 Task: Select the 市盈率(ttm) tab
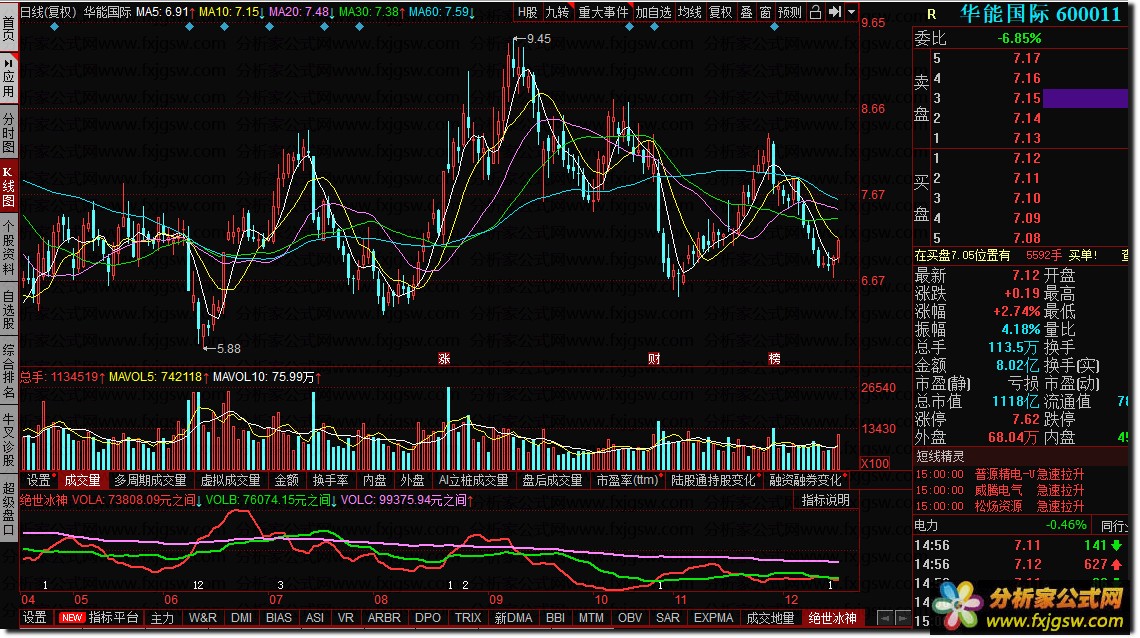point(627,480)
